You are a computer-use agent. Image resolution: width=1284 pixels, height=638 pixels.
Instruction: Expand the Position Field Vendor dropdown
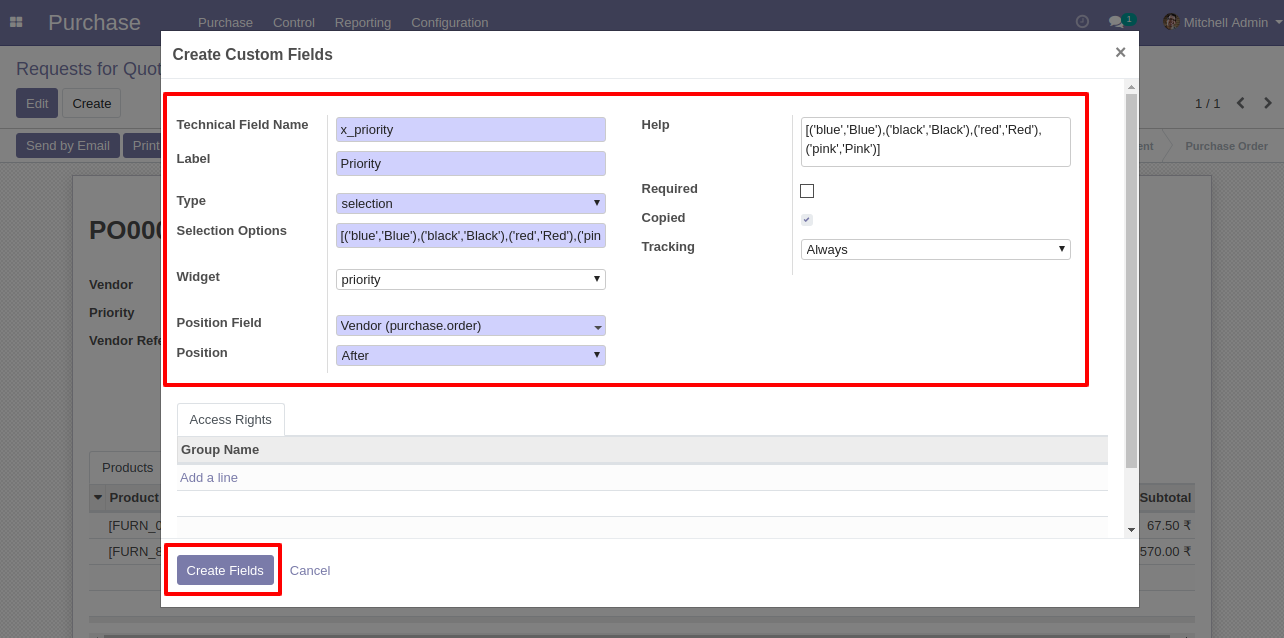[471, 326]
